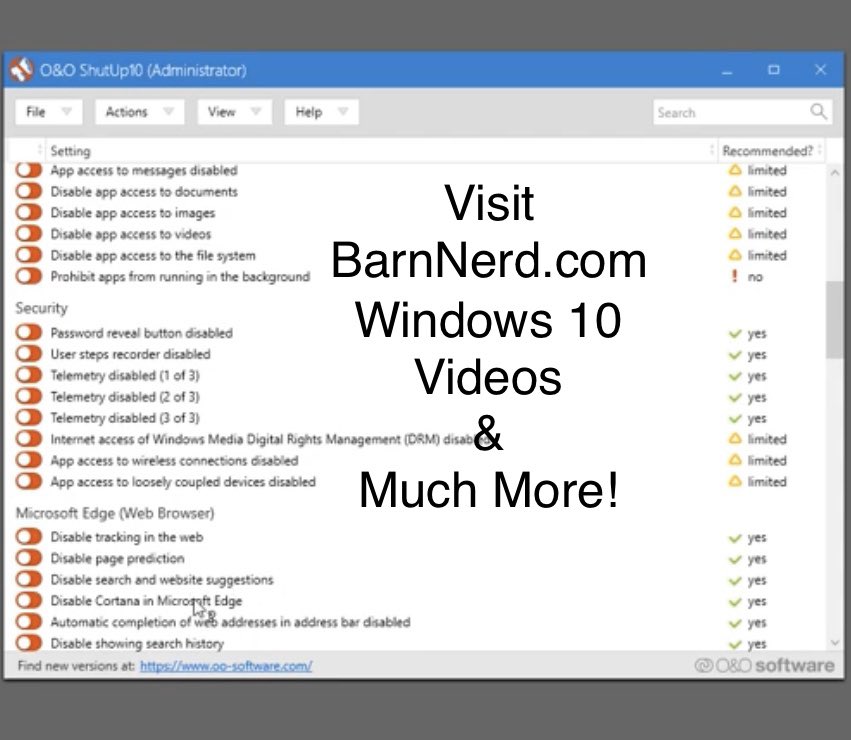This screenshot has width=851, height=740.
Task: Click warning triangle in 'Disable app access to images' row
Action: (735, 212)
